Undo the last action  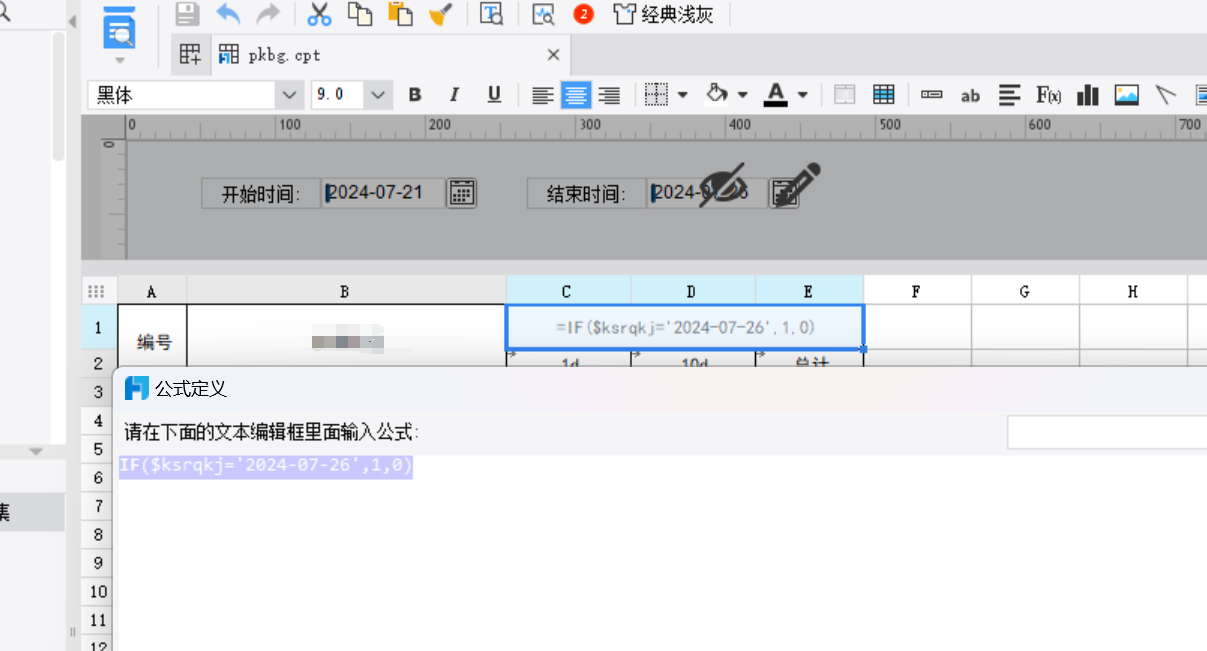click(x=228, y=14)
